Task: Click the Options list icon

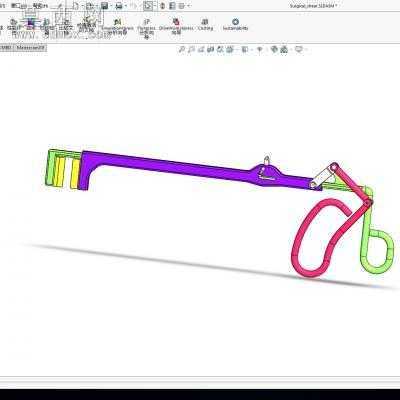Action: [x=182, y=6]
